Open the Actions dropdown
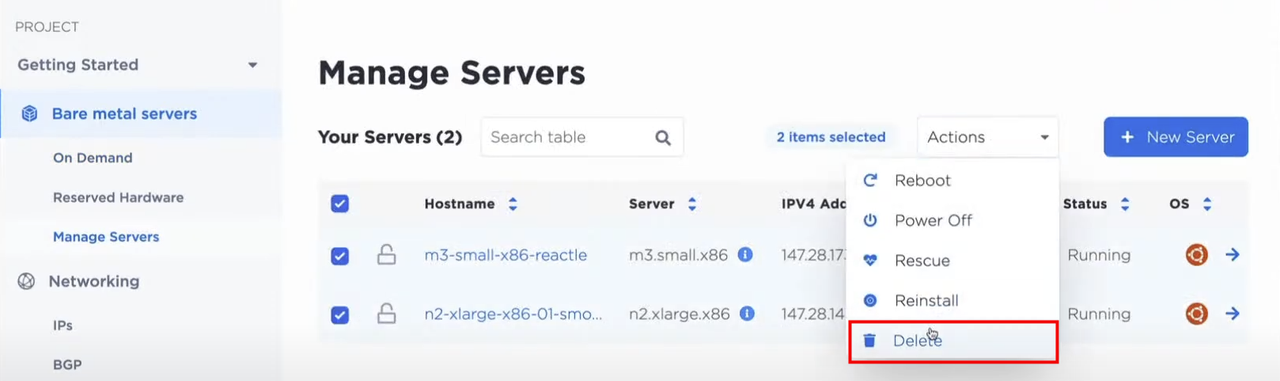1280x381 pixels. coord(987,137)
